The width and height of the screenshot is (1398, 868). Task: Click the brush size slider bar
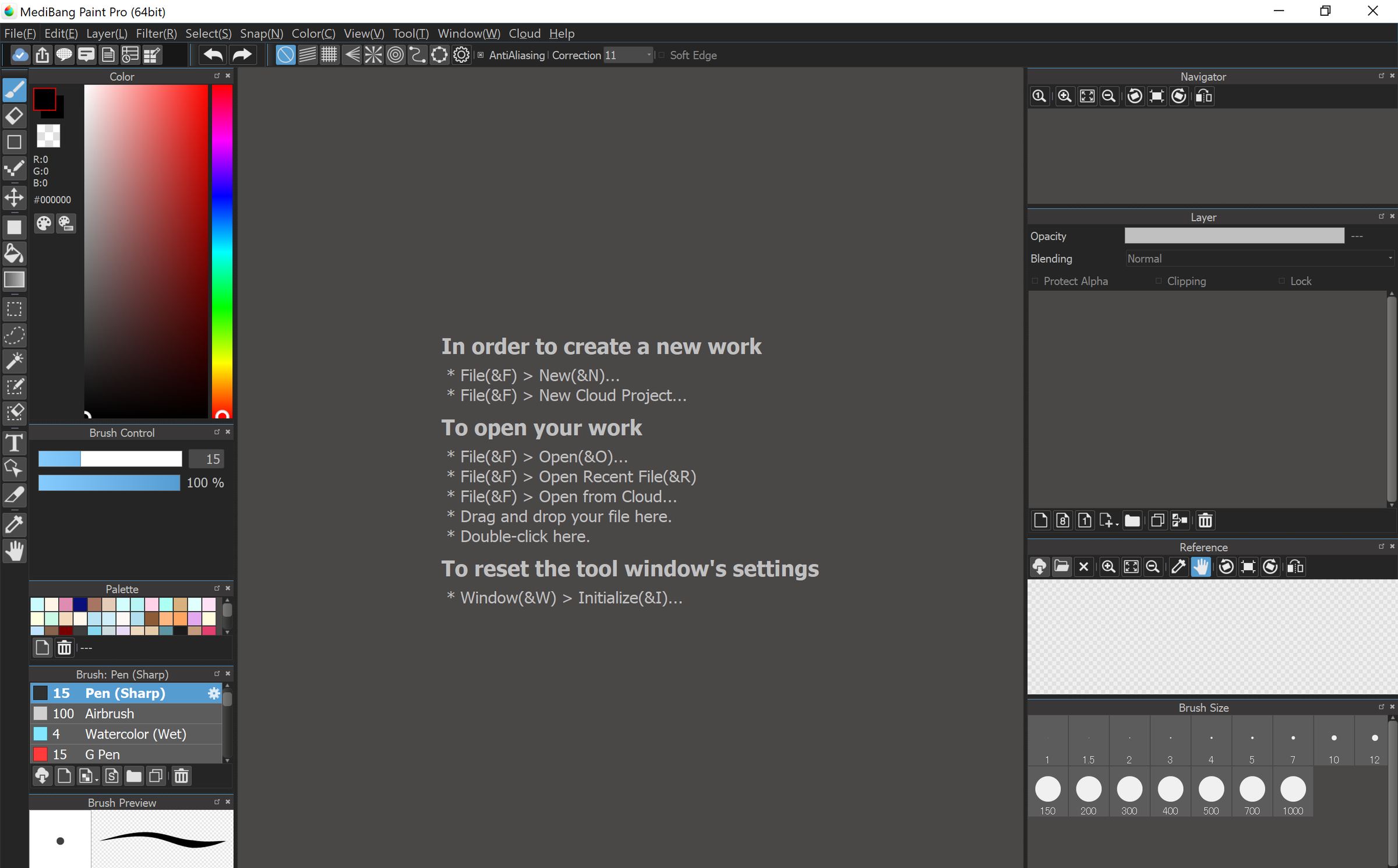coord(110,459)
